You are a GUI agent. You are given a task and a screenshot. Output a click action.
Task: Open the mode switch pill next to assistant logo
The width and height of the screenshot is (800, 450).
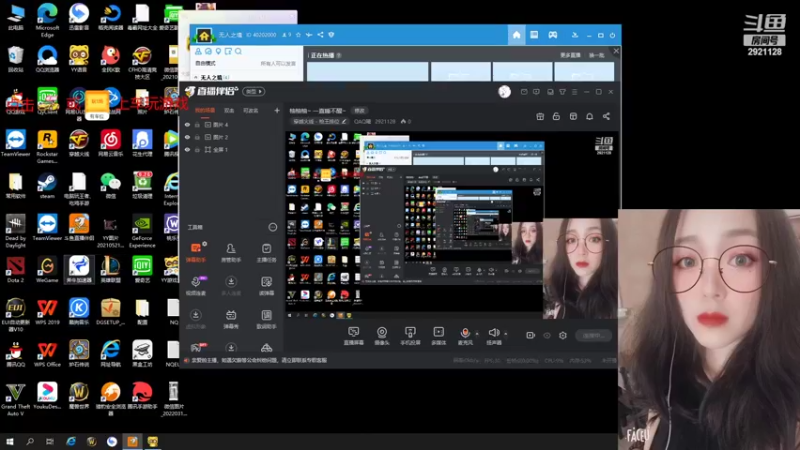[x=254, y=91]
